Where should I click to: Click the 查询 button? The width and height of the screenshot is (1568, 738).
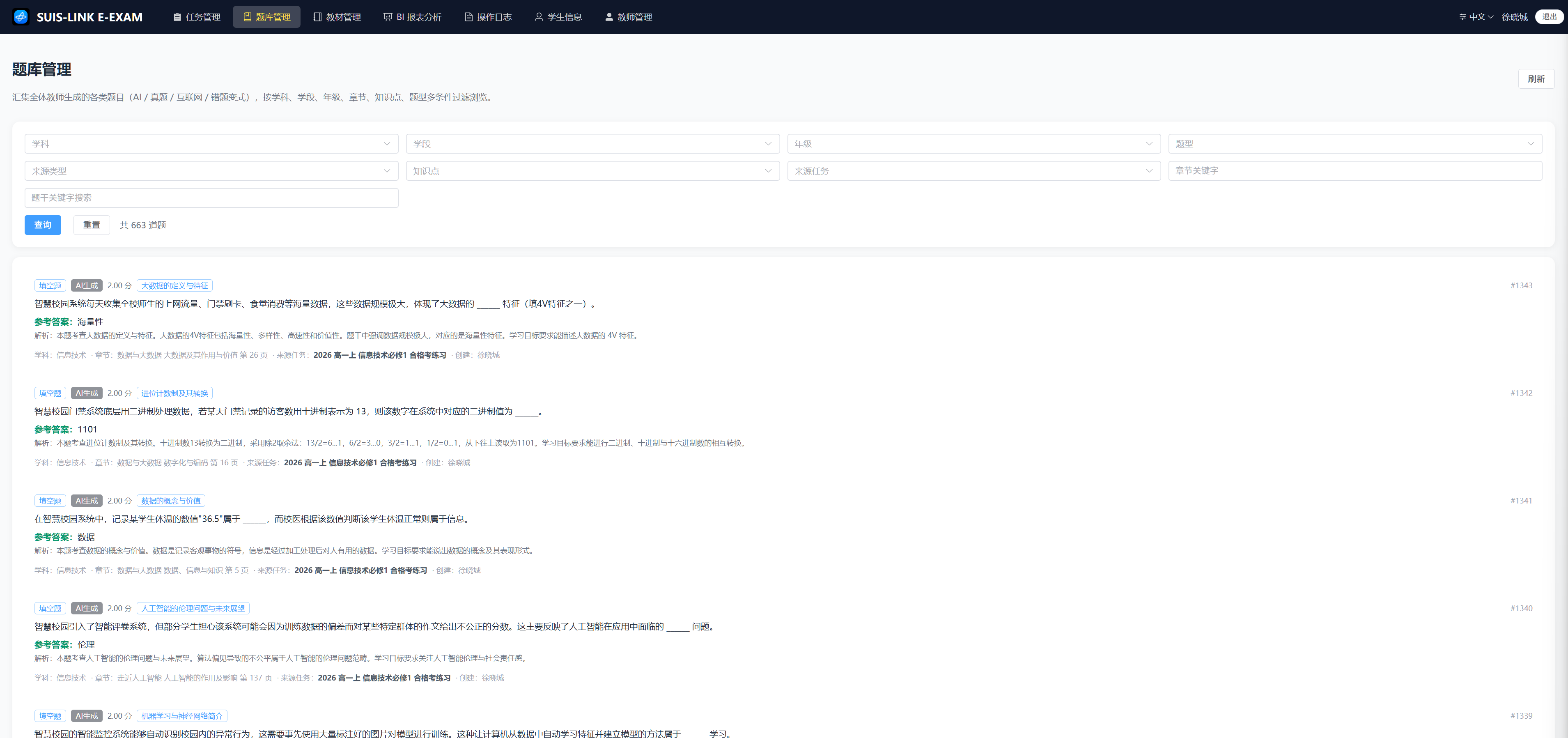click(43, 225)
